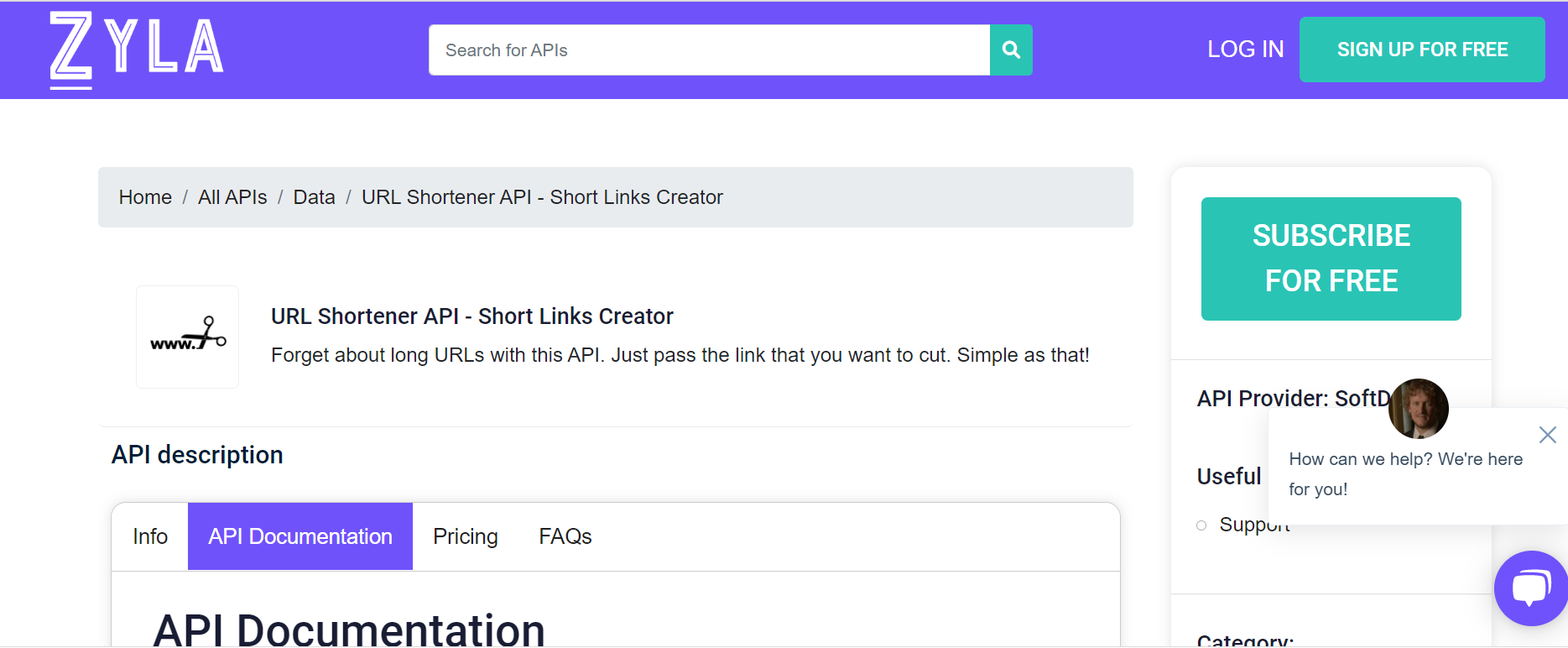Switch to the FAQs tab
The width and height of the screenshot is (1568, 648).
point(565,536)
